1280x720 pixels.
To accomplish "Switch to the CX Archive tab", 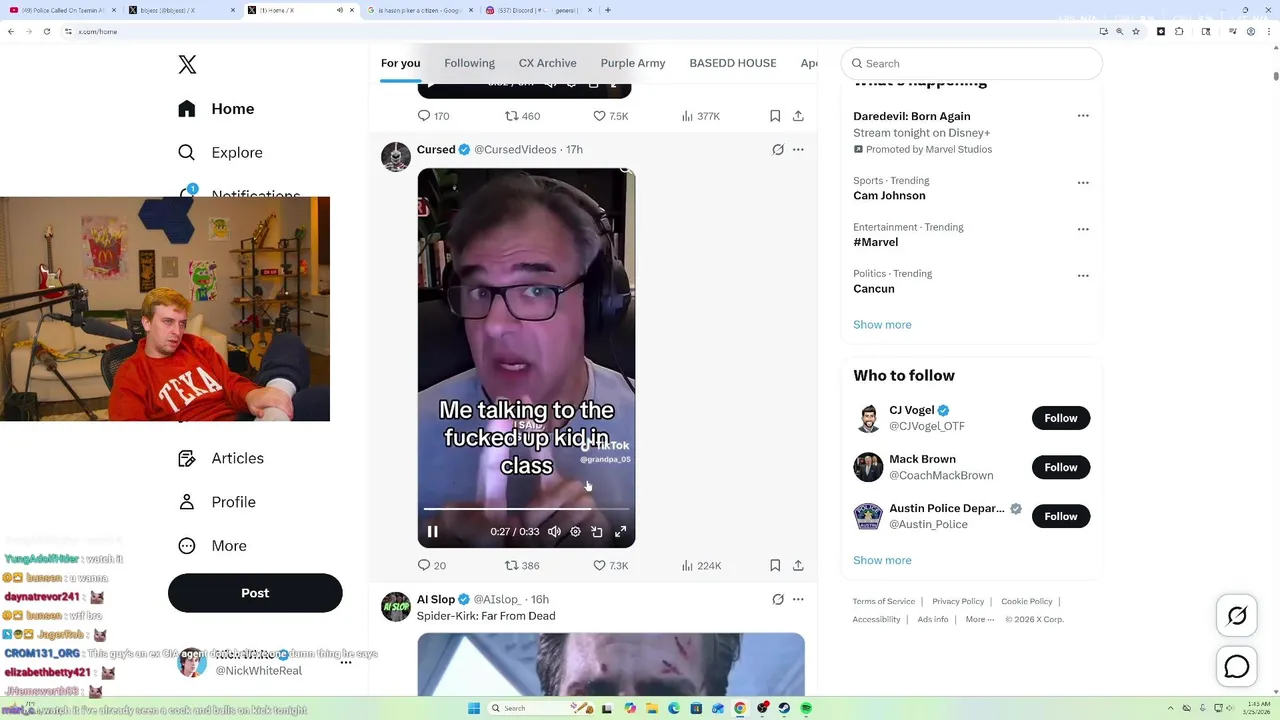I will click(x=547, y=63).
